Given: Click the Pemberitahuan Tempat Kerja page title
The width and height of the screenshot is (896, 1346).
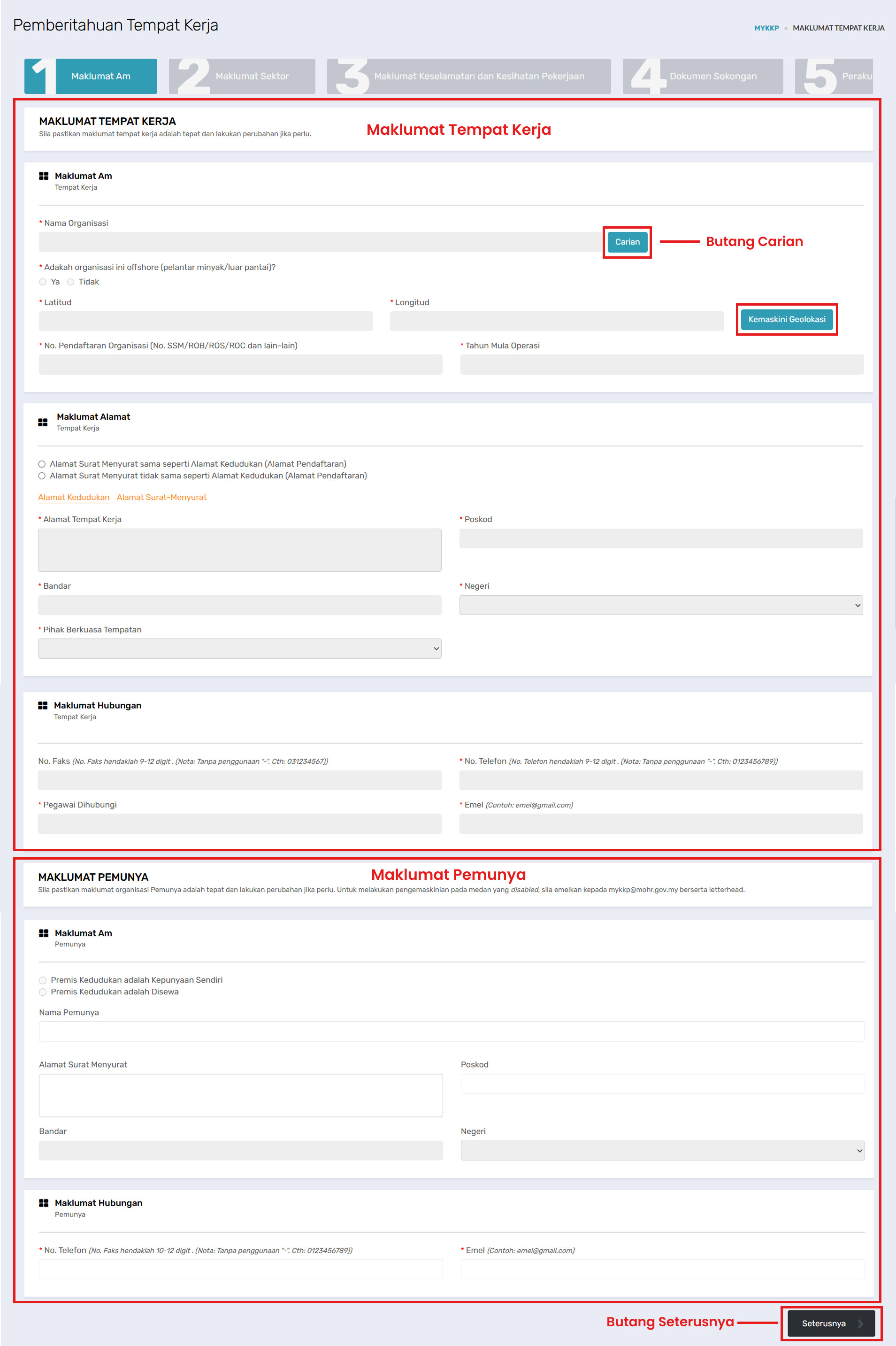Looking at the screenshot, I should point(115,25).
